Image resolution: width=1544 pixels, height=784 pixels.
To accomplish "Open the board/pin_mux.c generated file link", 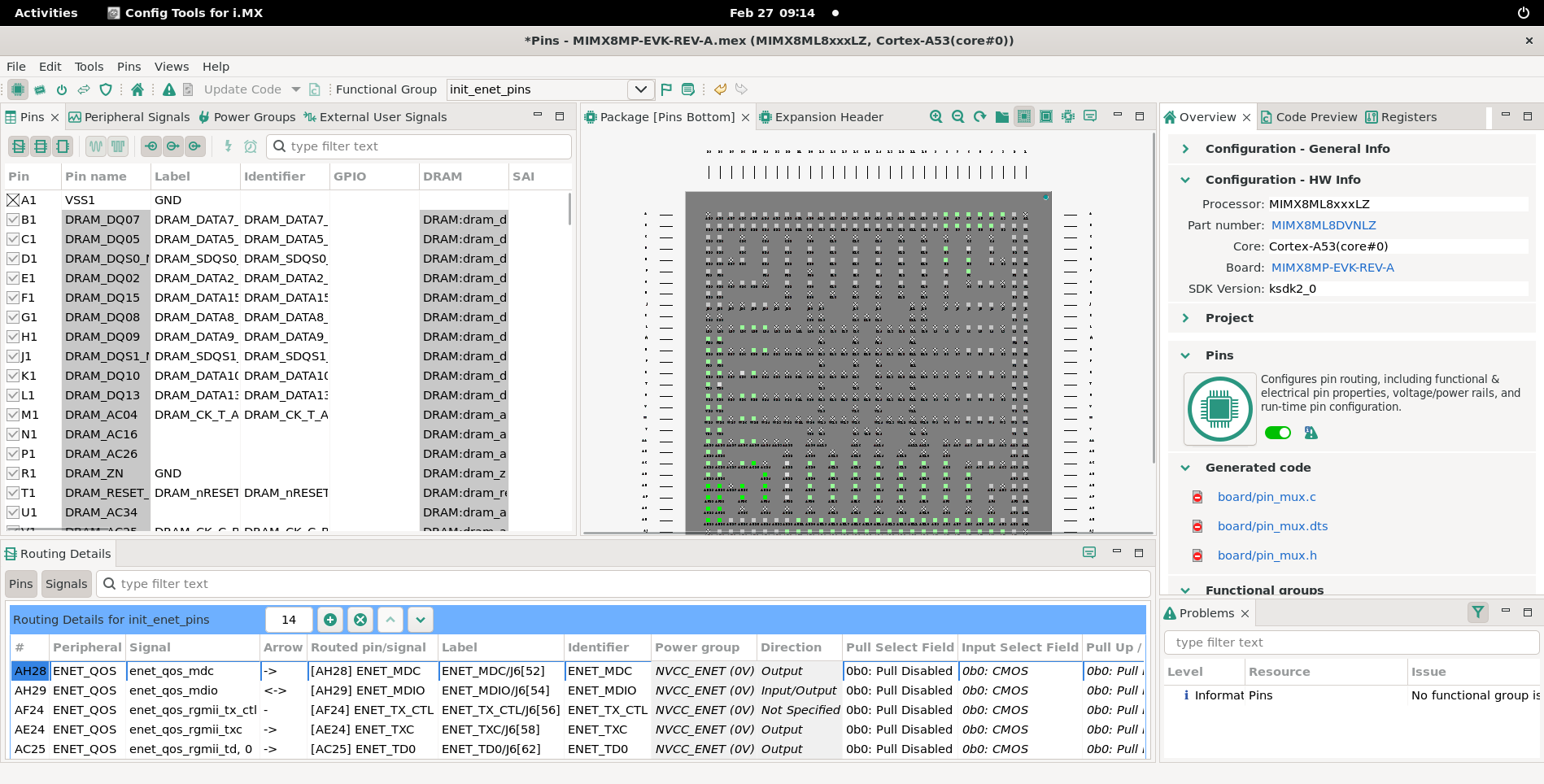I will (1266, 496).
